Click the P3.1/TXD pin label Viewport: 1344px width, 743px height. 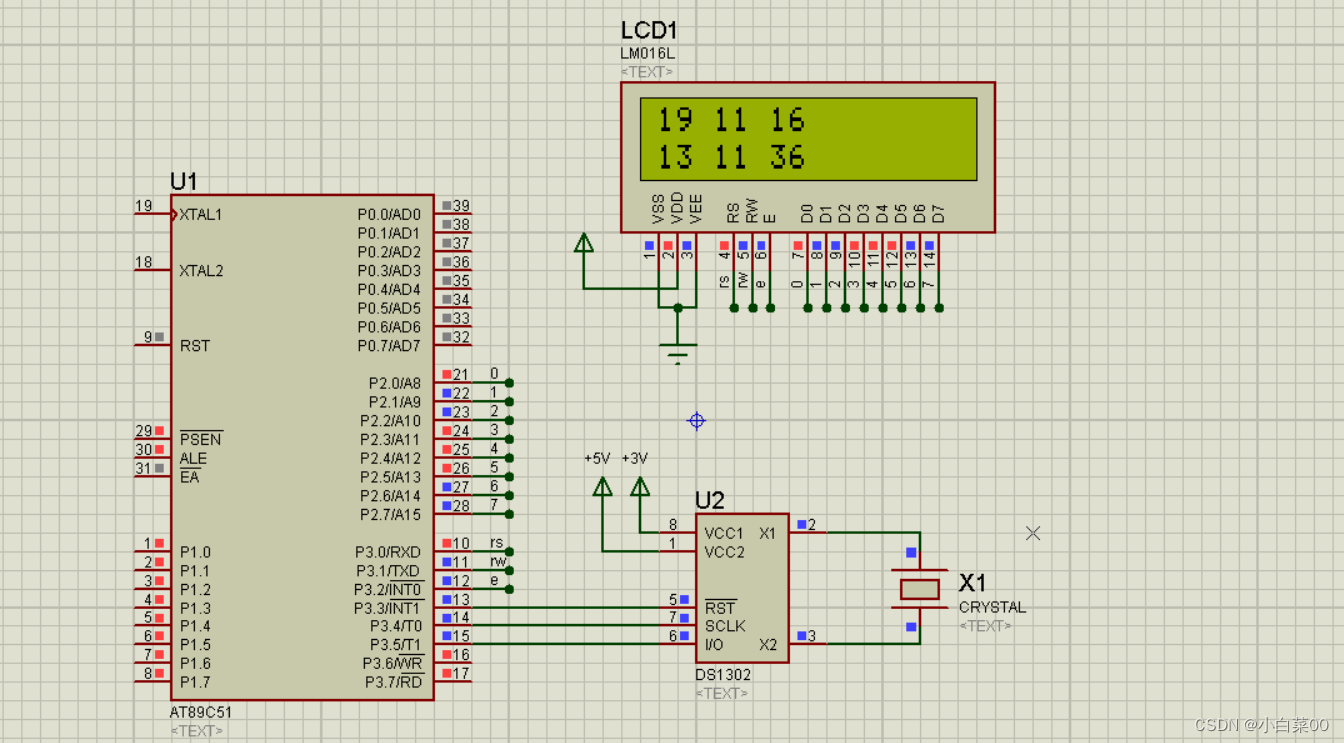(x=388, y=571)
